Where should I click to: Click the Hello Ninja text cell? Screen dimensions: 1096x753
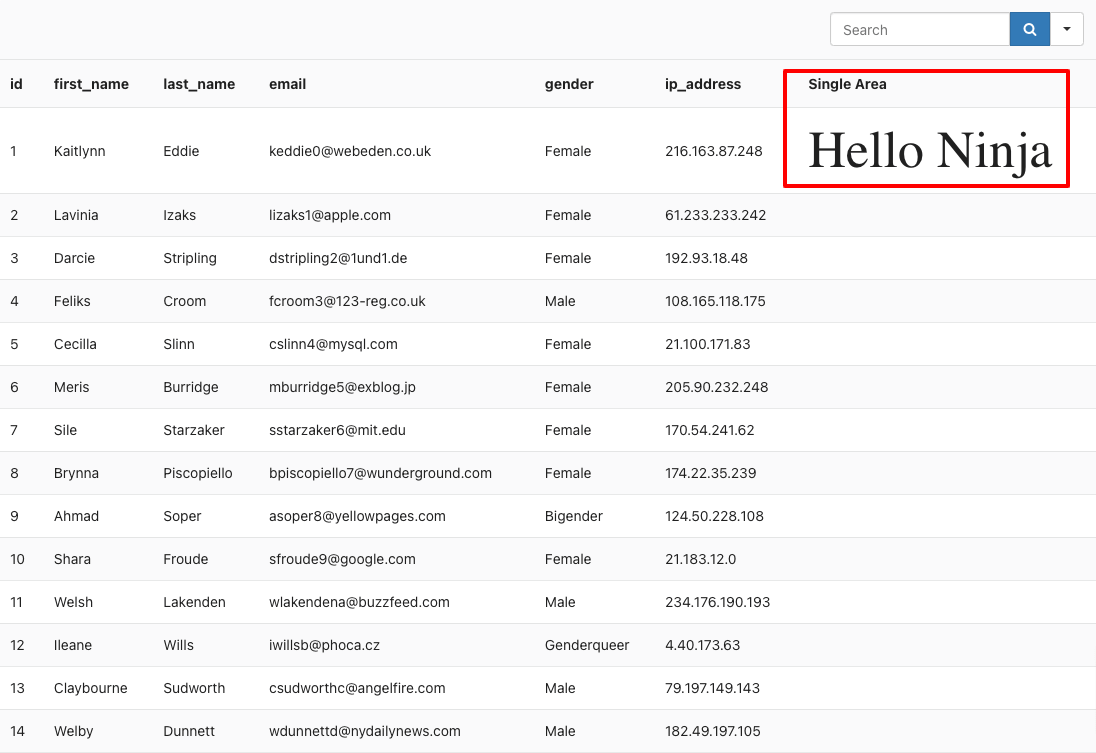[929, 151]
